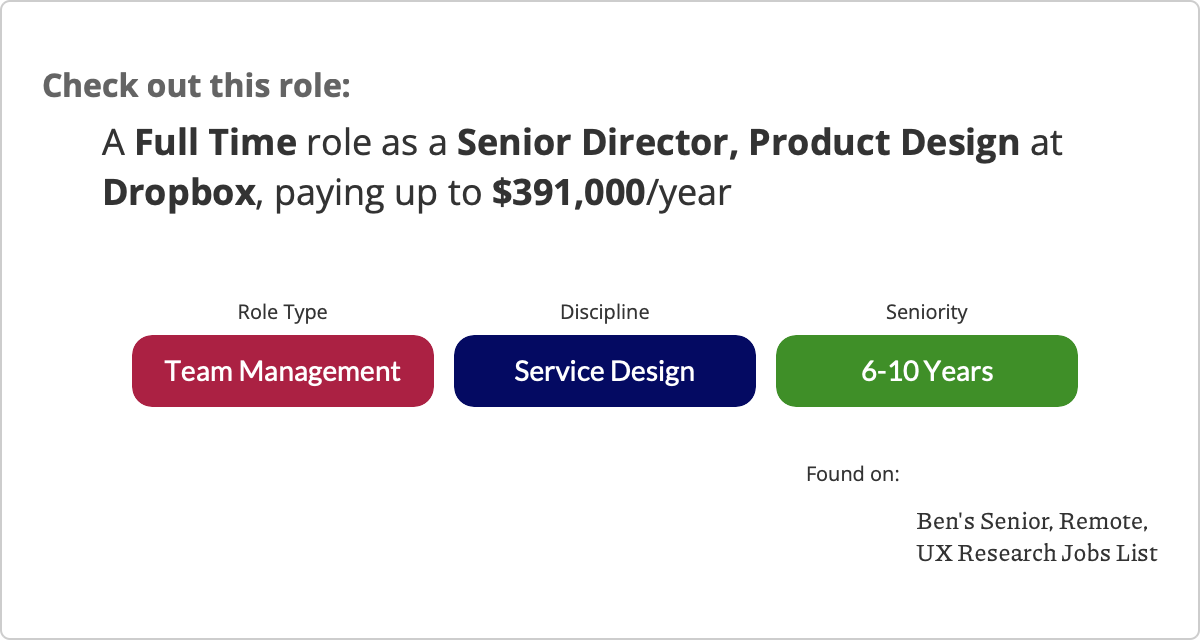Select the navy Service Design badge
The width and height of the screenshot is (1200, 640).
pos(604,371)
